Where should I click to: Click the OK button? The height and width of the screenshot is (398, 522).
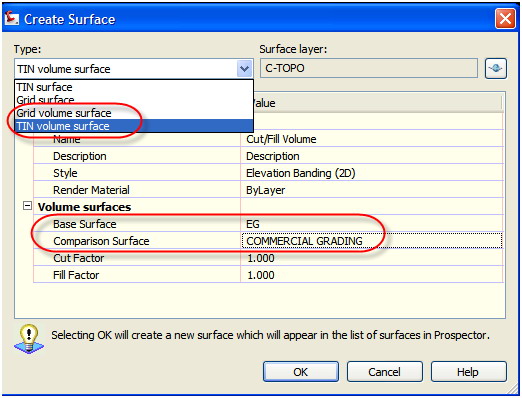pyautogui.click(x=301, y=372)
